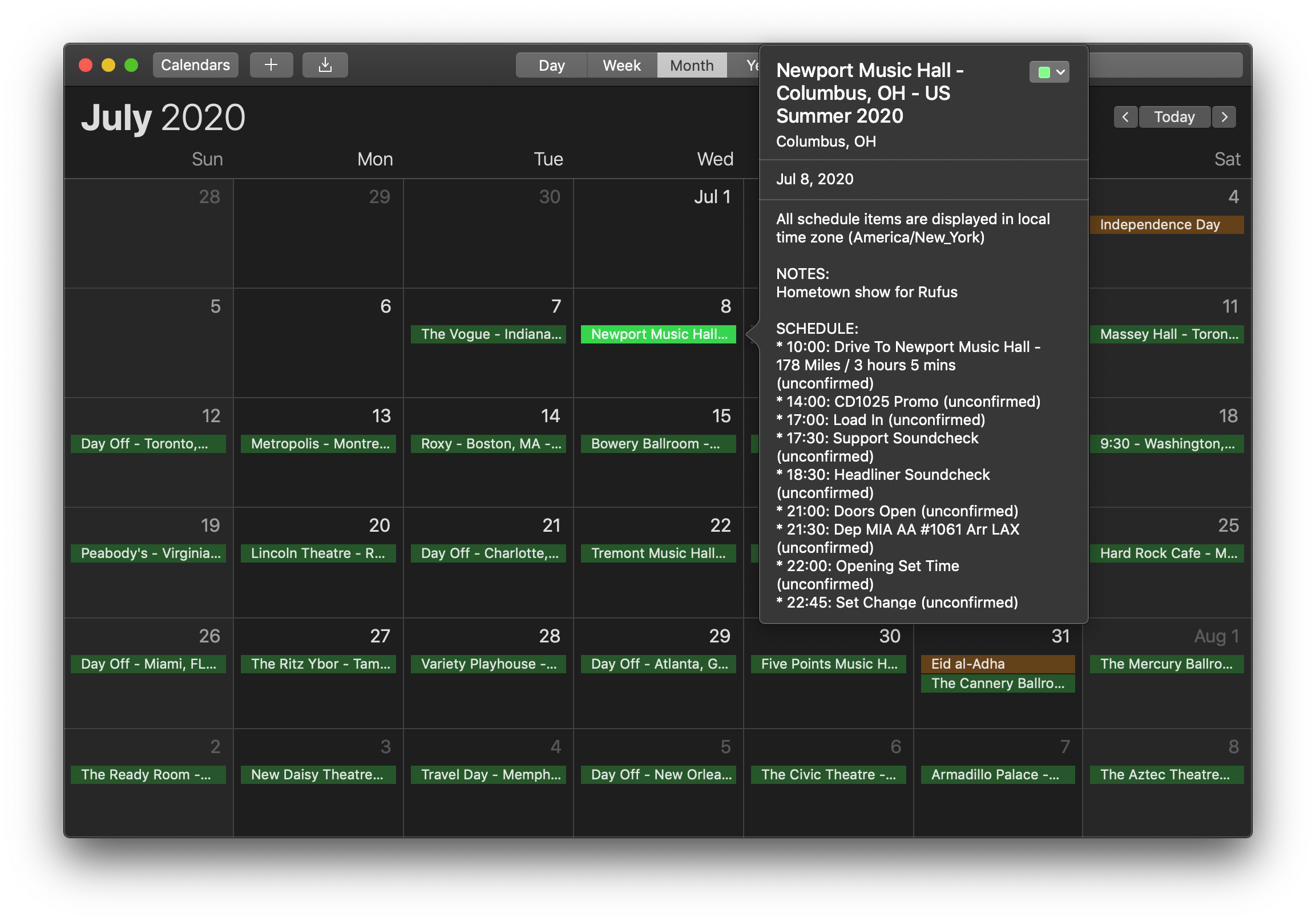This screenshot has width=1316, height=922.
Task: Click the plus icon to add event
Action: pos(271,64)
